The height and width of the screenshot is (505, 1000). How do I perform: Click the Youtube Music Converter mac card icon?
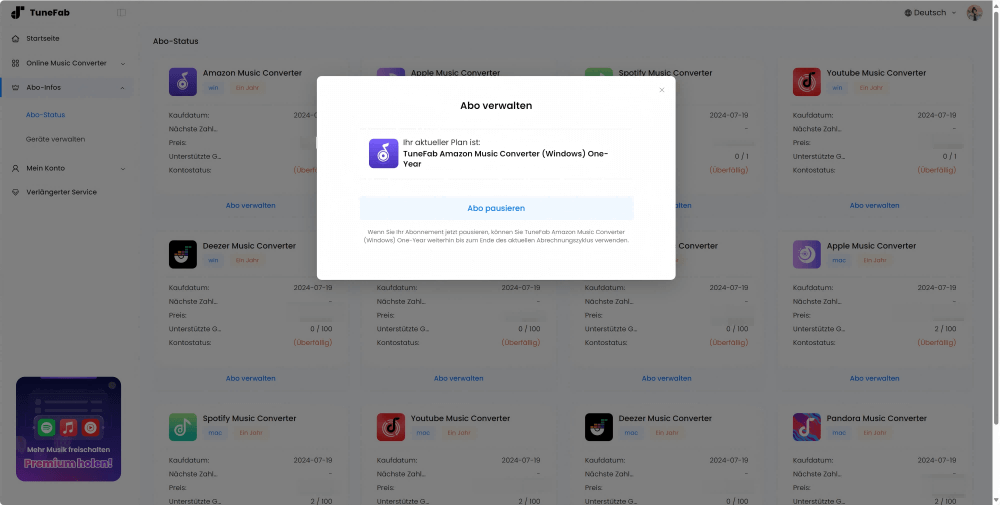pos(391,427)
